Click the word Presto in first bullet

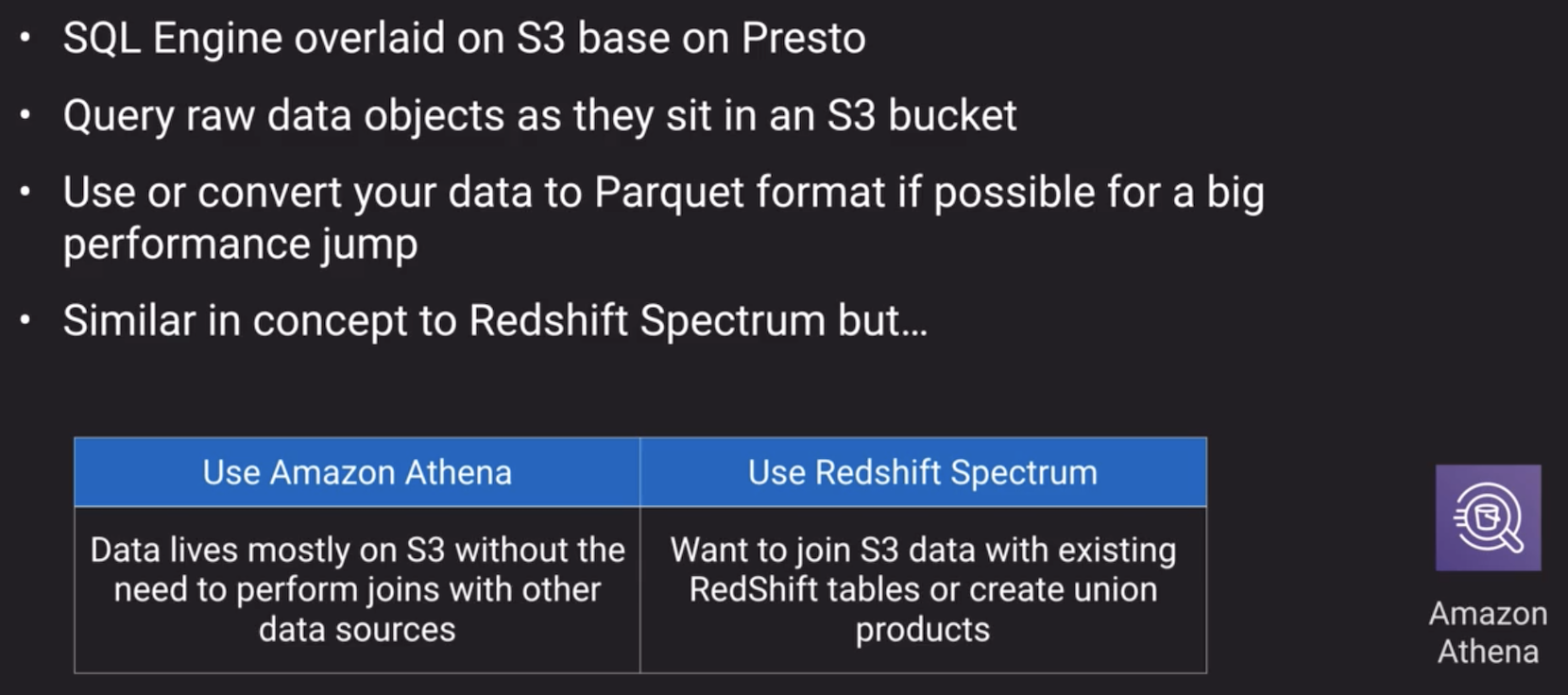coord(803,39)
